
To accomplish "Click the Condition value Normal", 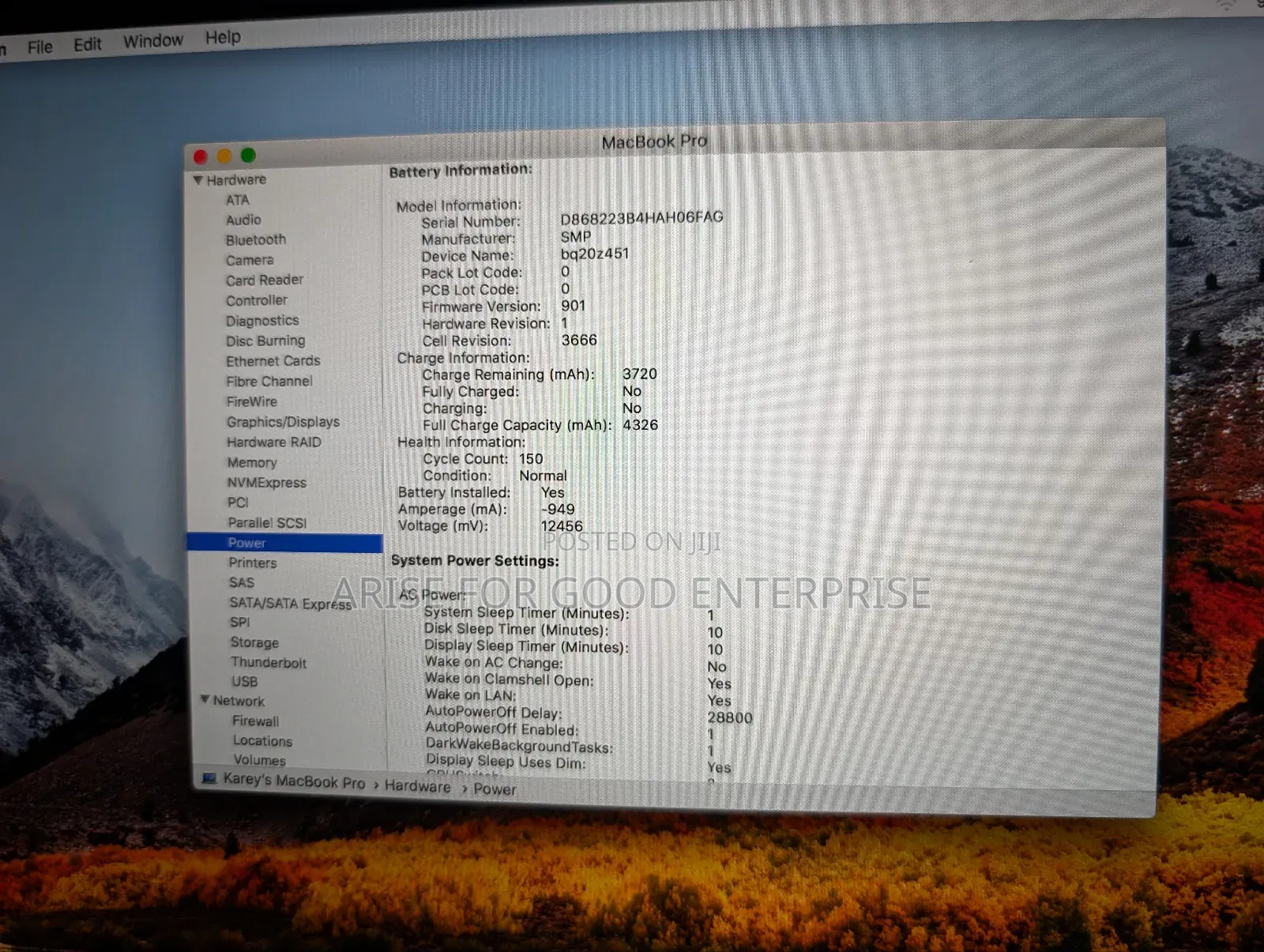I will 543,476.
